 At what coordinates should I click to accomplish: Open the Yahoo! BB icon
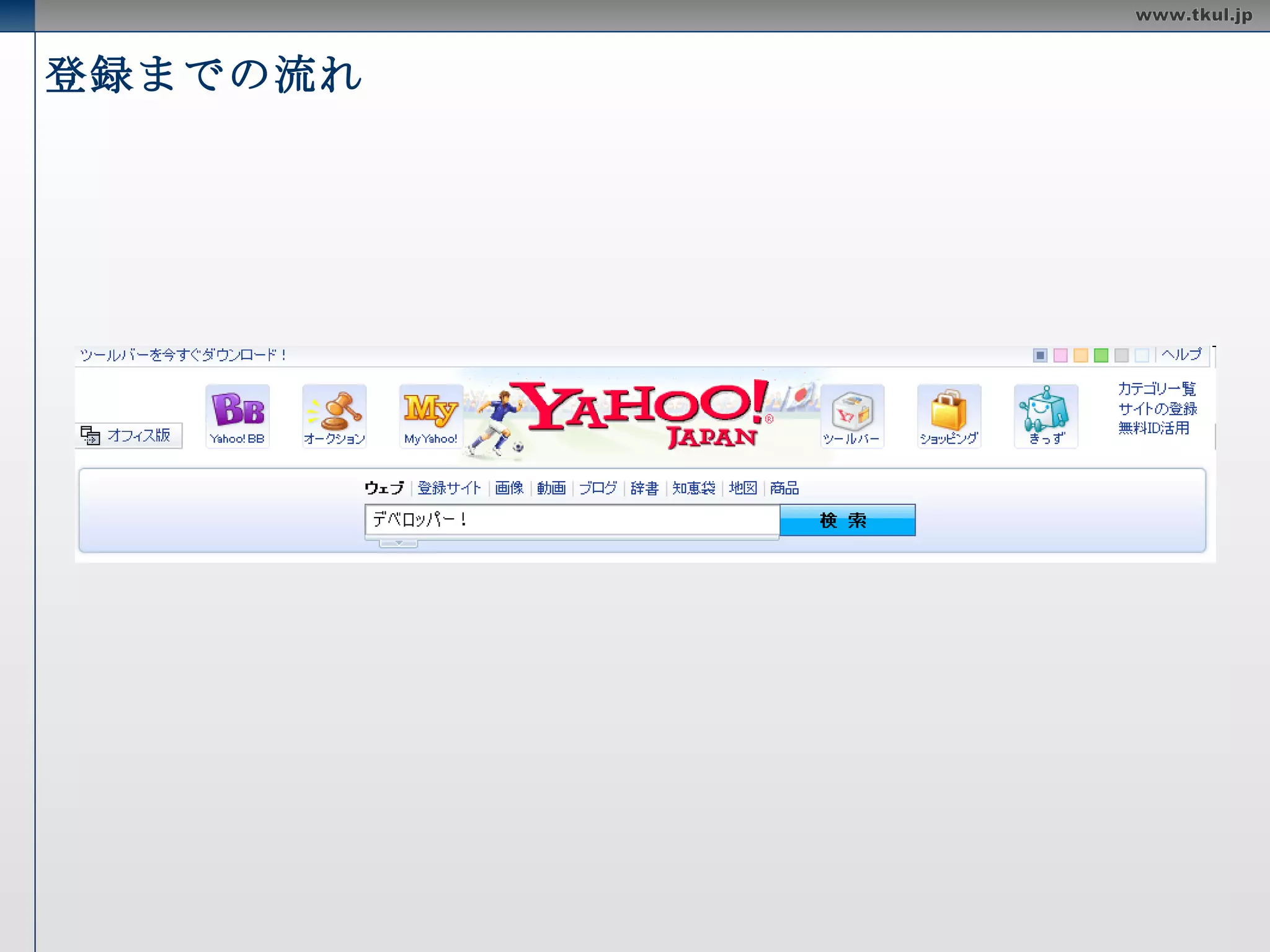pyautogui.click(x=238, y=416)
